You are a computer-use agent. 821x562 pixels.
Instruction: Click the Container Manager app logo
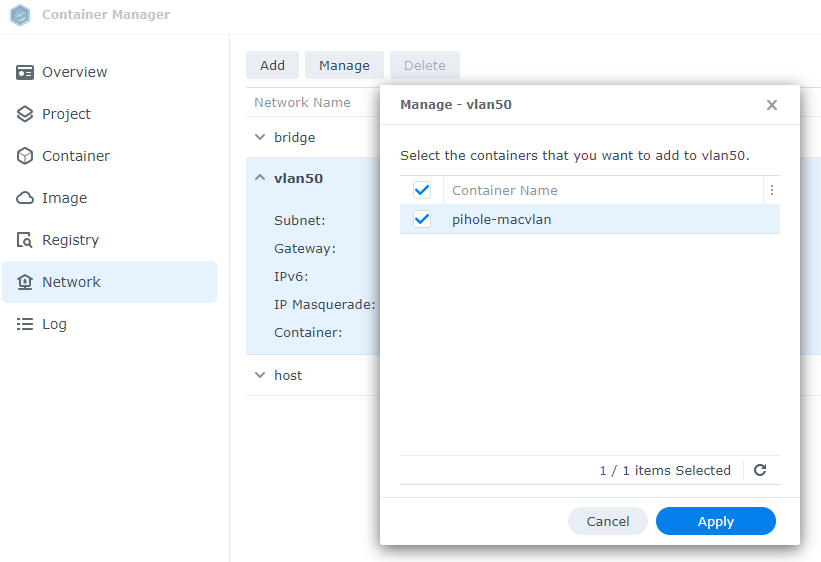[20, 15]
